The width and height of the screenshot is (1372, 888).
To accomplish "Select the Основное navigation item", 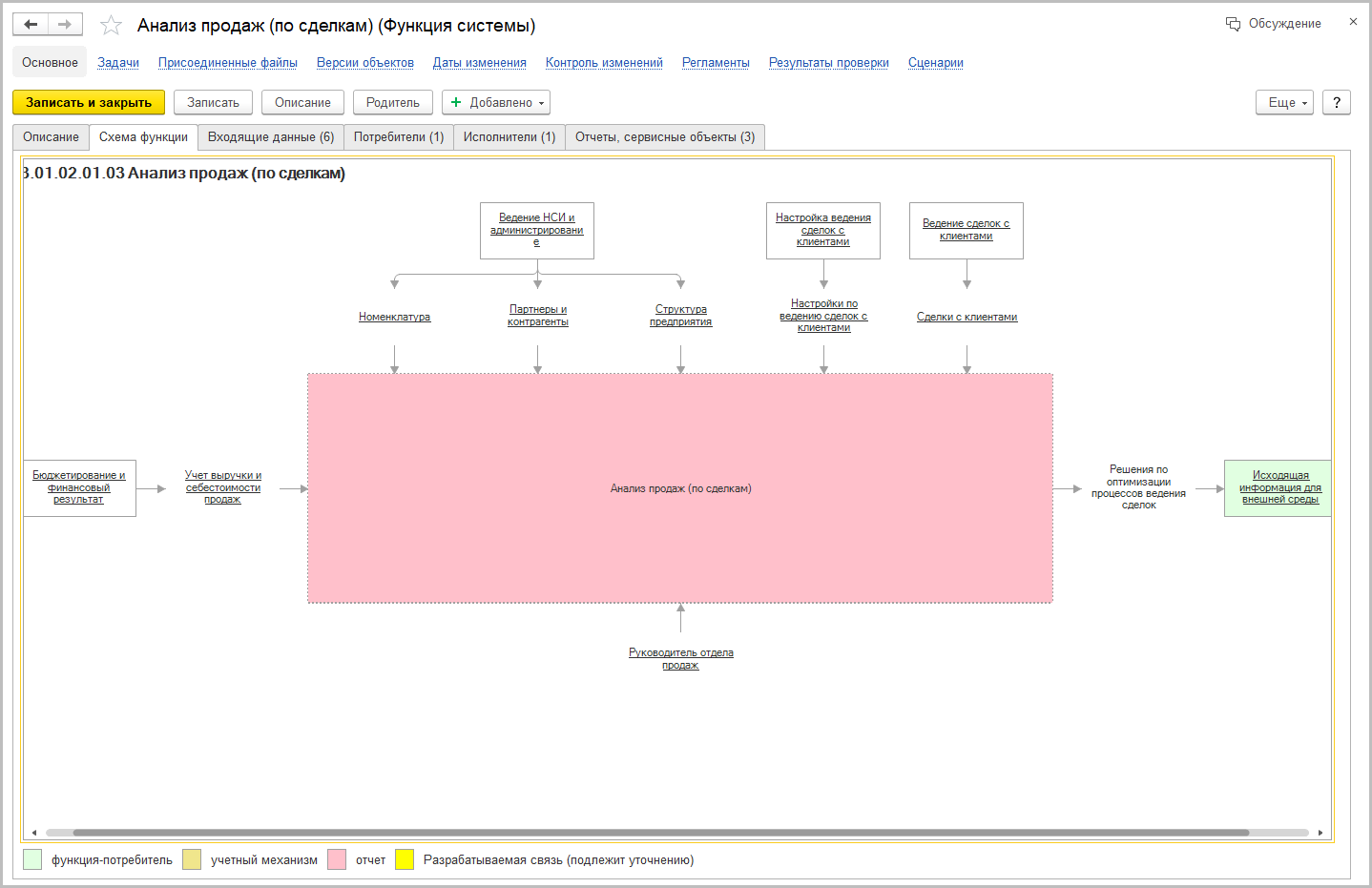I will [x=50, y=62].
